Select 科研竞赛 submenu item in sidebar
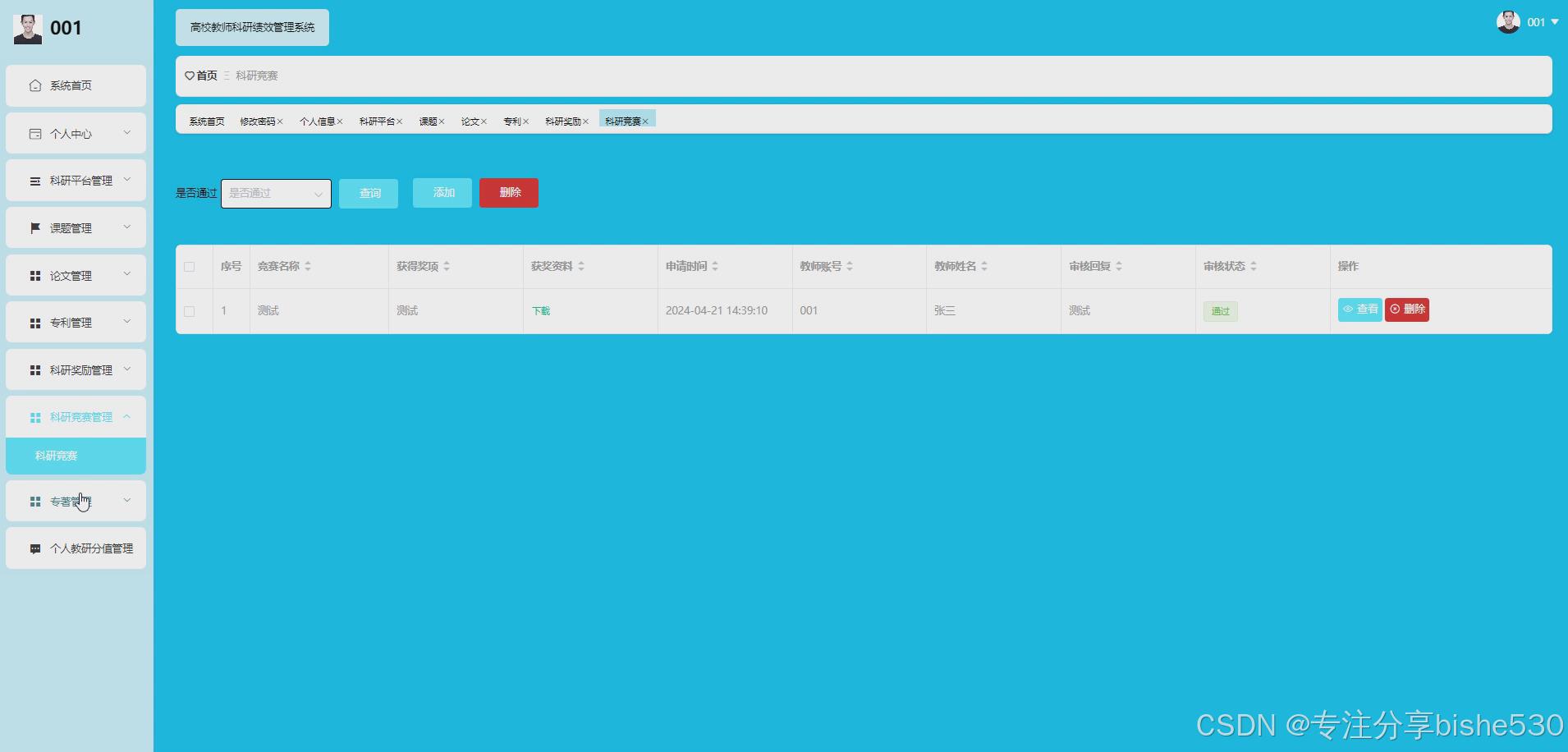The image size is (1568, 752). (x=76, y=456)
